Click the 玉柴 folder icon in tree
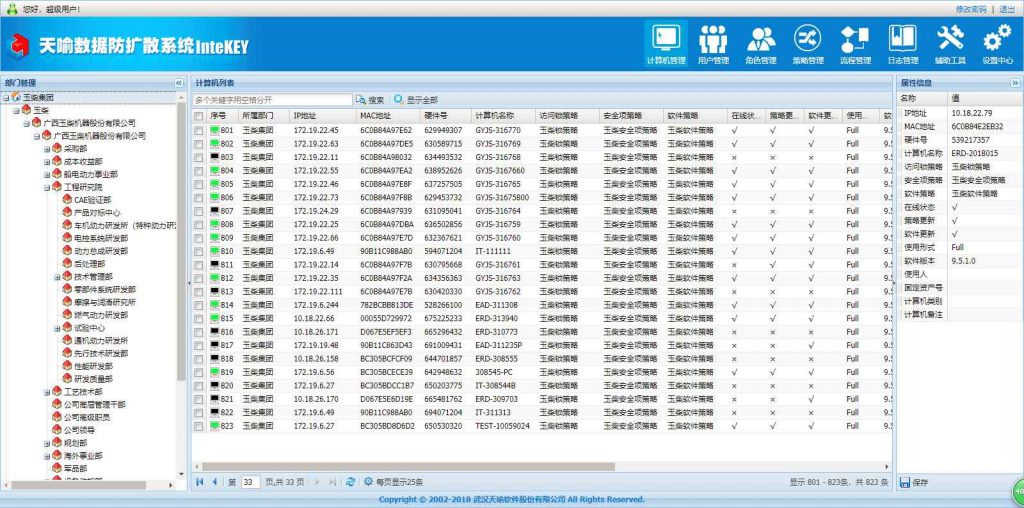The height and width of the screenshot is (508, 1024). click(26, 110)
